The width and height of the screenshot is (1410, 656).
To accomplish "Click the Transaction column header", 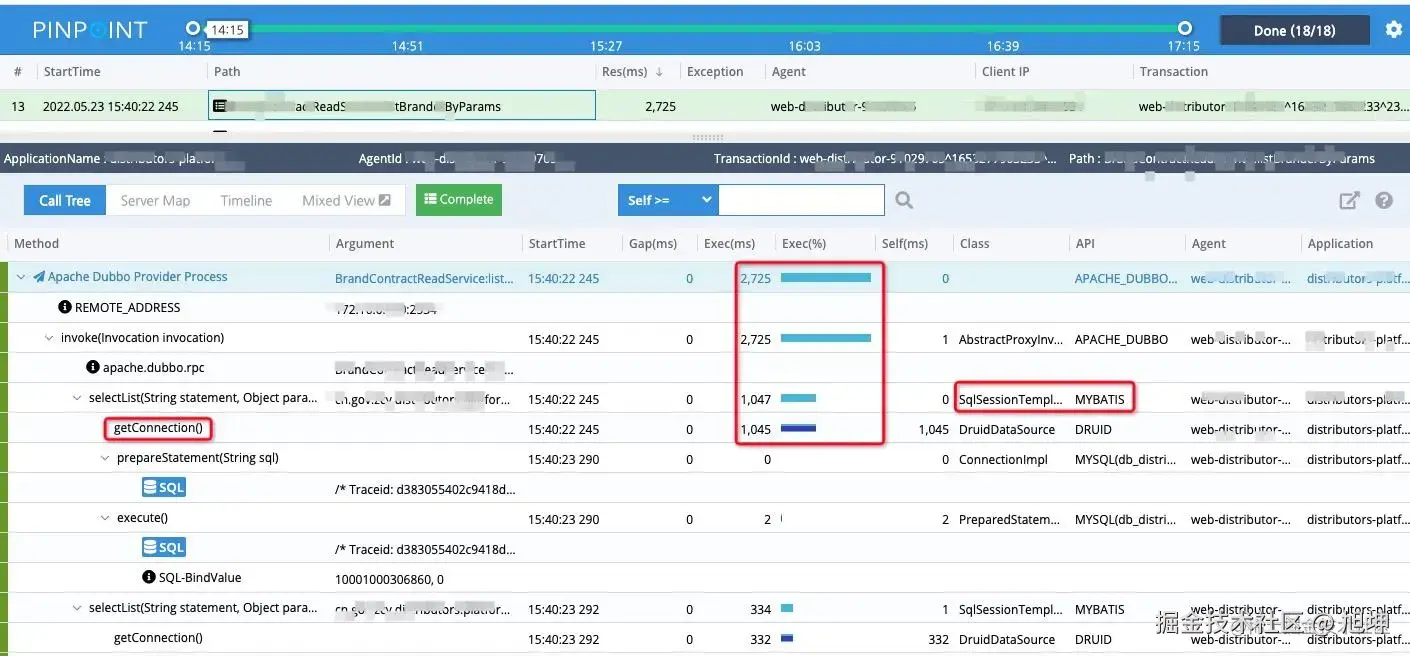I will point(1174,72).
